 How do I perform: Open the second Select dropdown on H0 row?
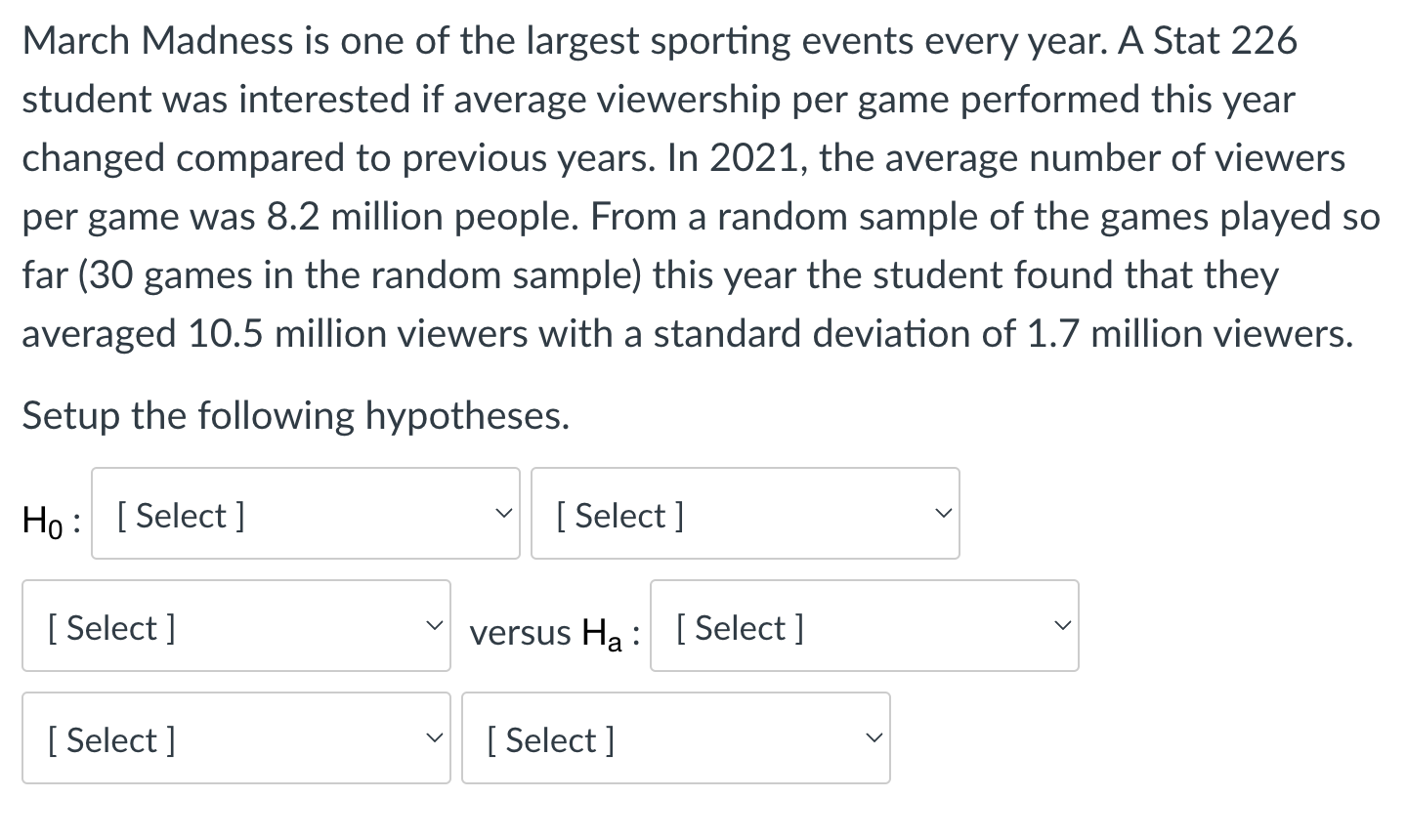click(745, 514)
